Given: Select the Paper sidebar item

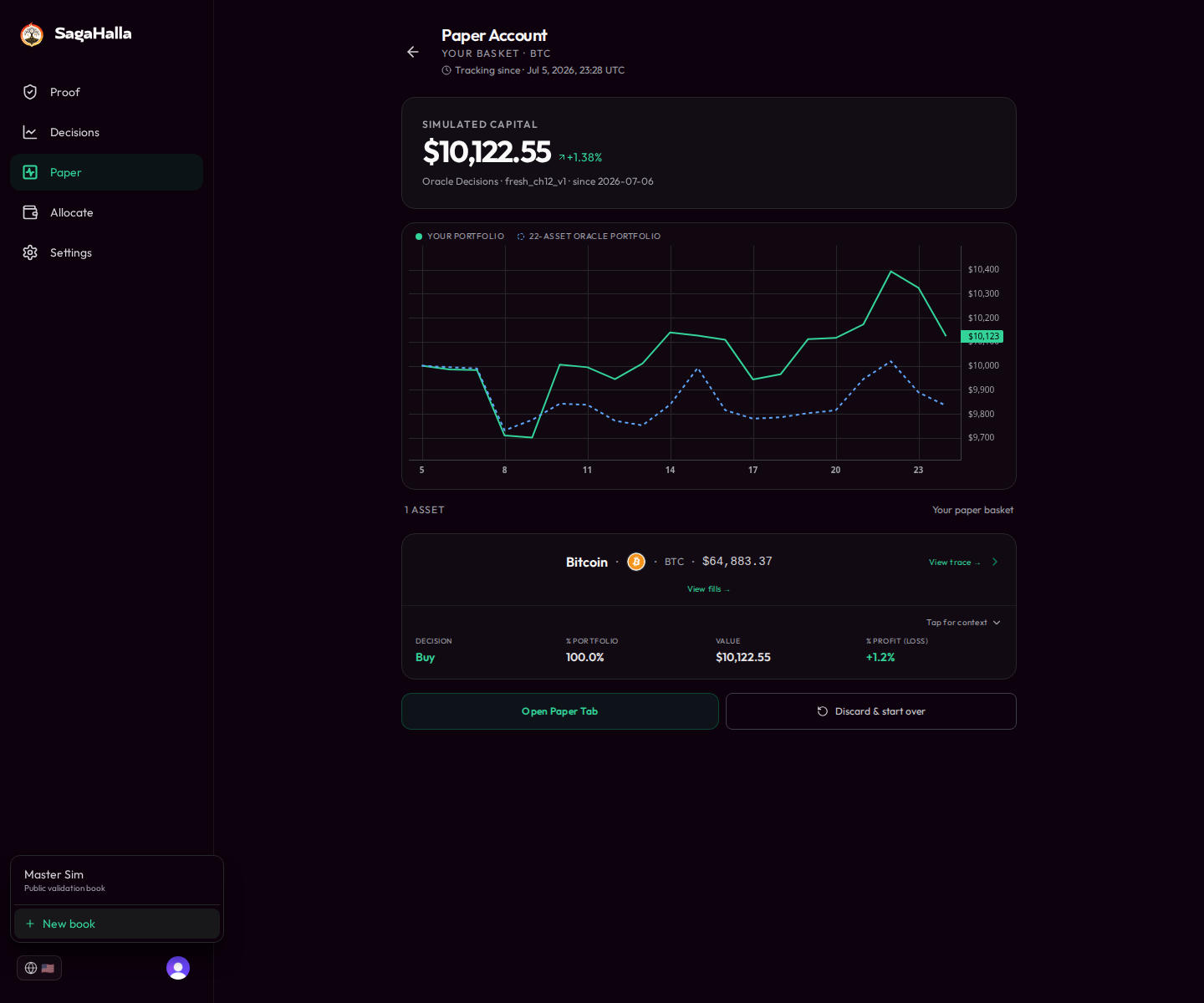Looking at the screenshot, I should point(106,172).
